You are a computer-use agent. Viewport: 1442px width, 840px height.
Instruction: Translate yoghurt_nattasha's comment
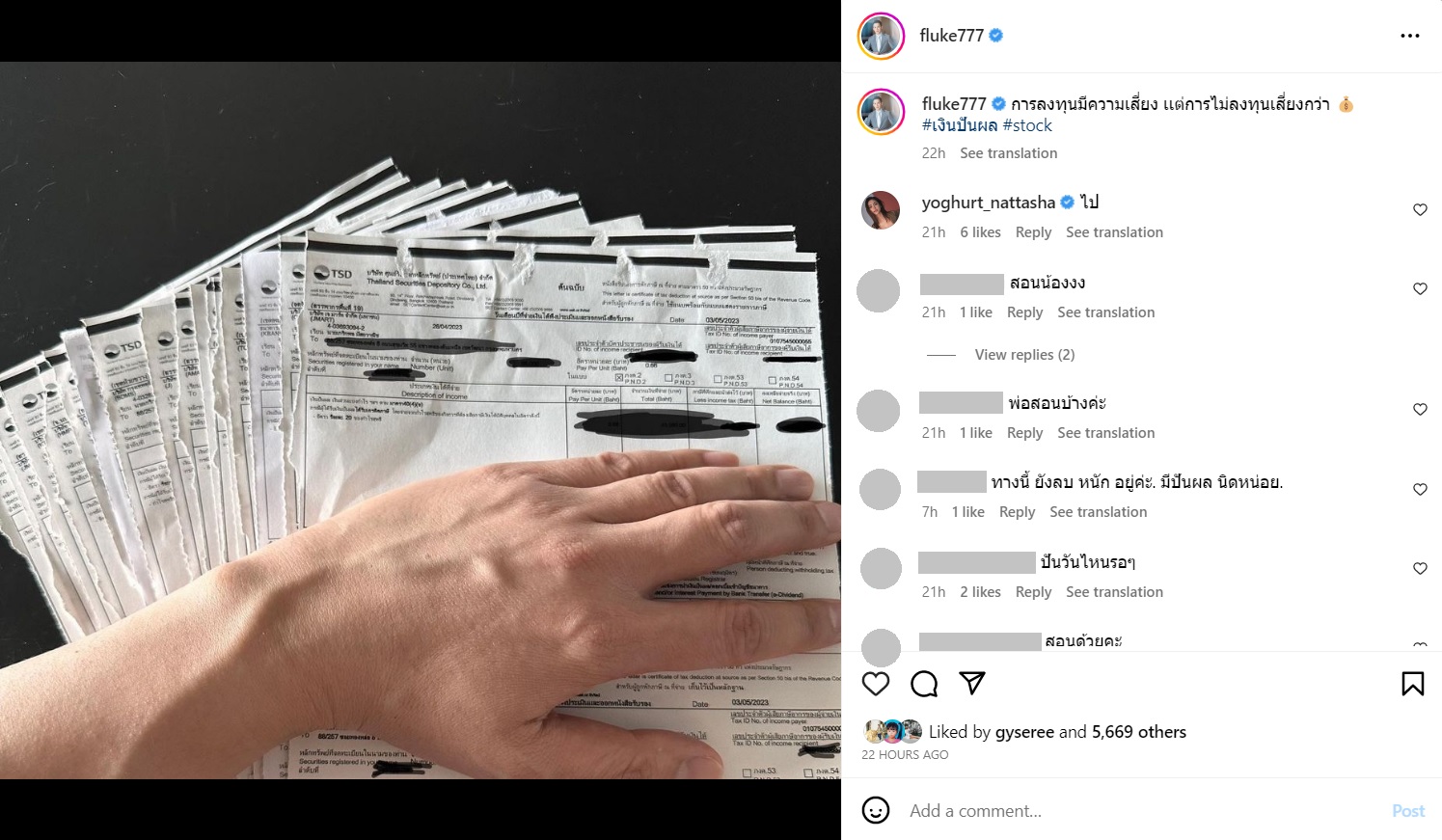[1114, 232]
